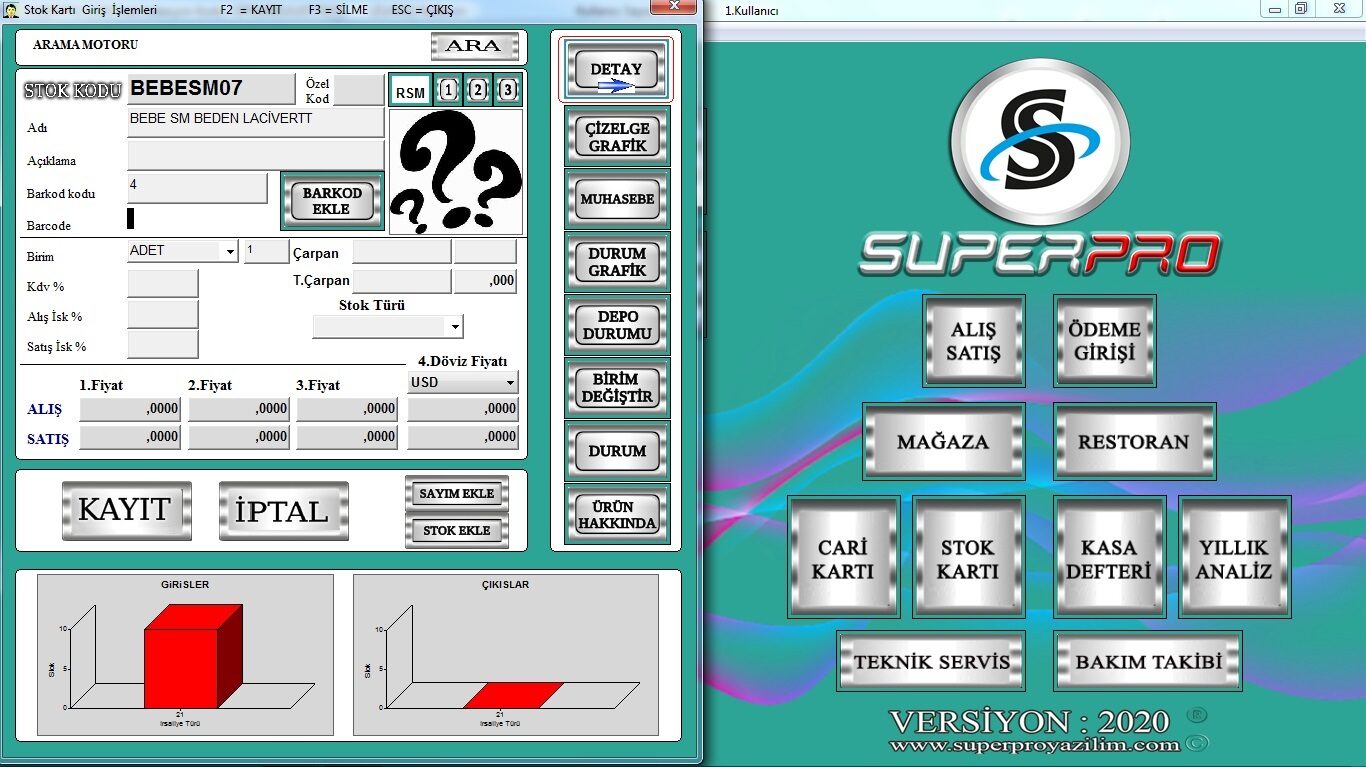Select image slot 2 button
Image resolution: width=1366 pixels, height=767 pixels.
pyautogui.click(x=478, y=91)
